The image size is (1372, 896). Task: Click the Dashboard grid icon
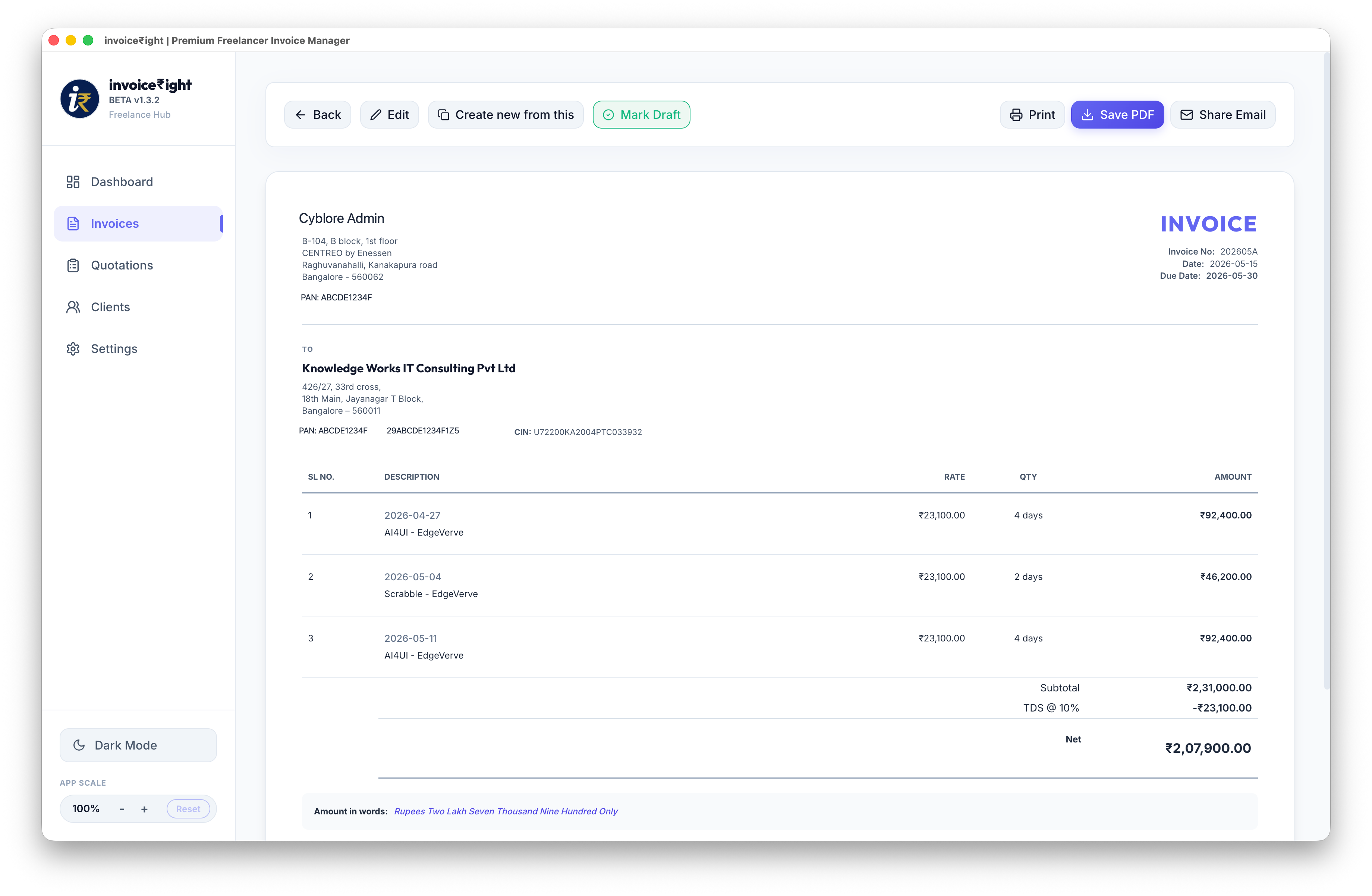pos(73,182)
